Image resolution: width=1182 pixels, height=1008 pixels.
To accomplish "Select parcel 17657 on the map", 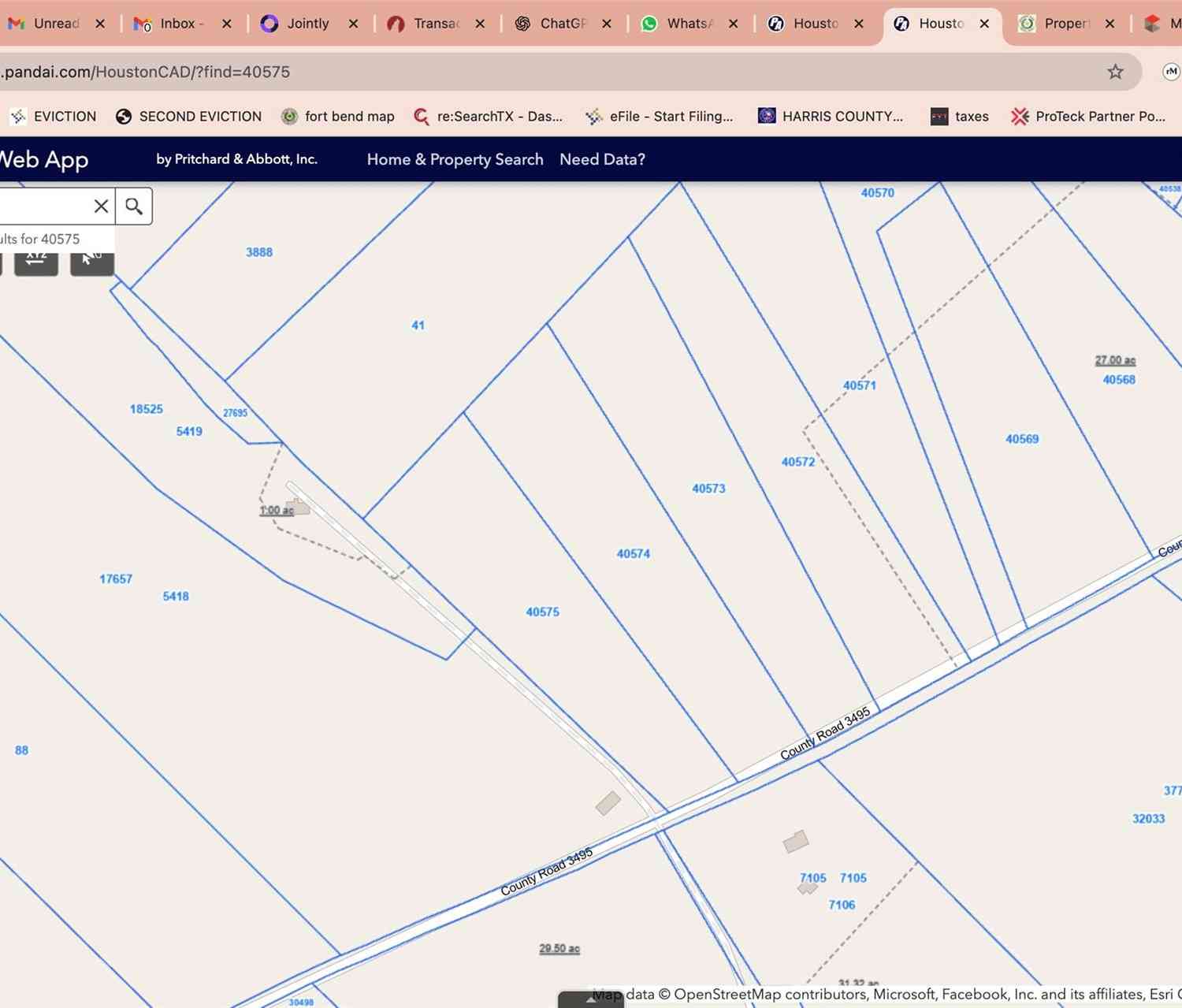I will click(116, 579).
